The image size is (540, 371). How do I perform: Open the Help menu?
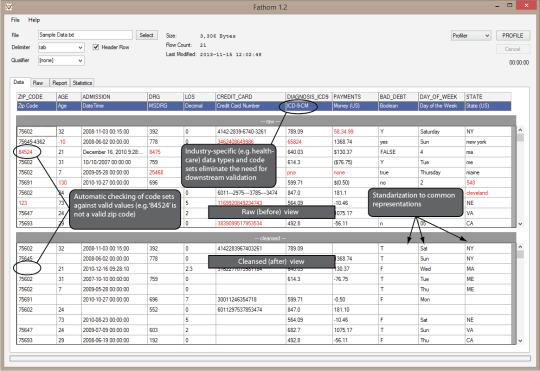click(34, 20)
